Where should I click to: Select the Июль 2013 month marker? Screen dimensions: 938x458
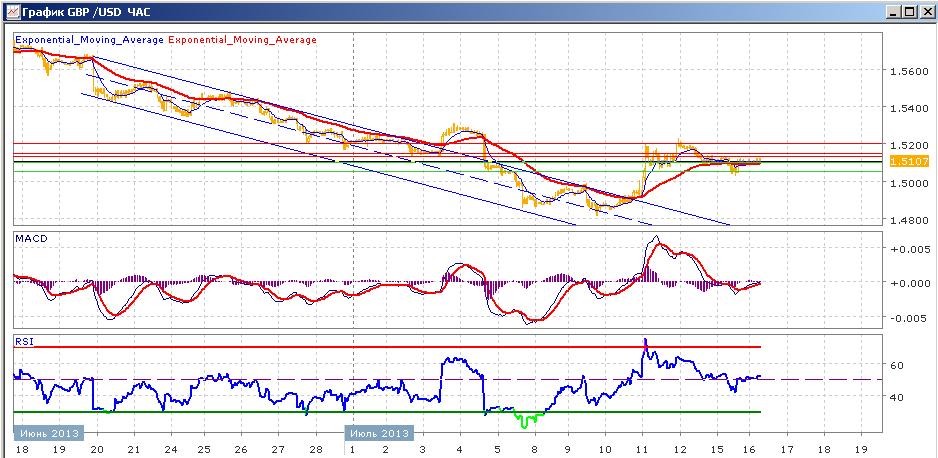[x=379, y=433]
